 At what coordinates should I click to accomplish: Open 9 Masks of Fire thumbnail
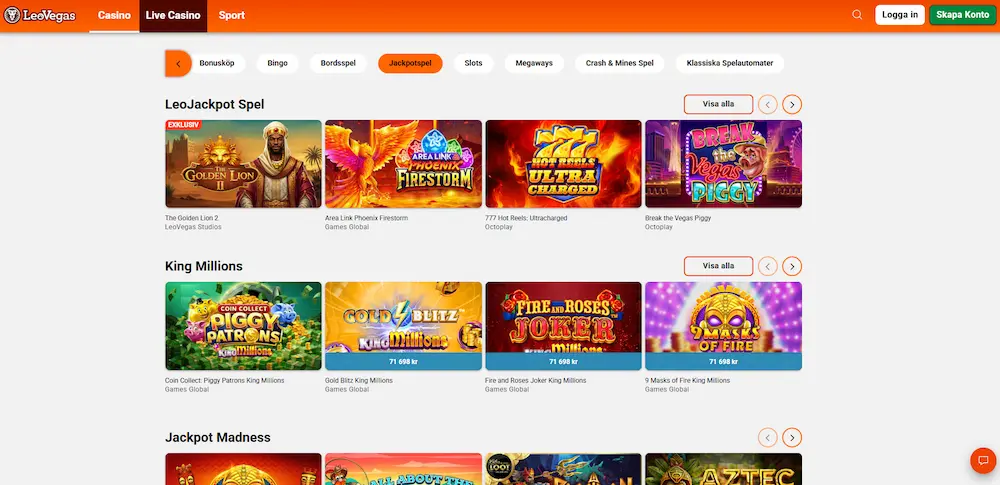point(723,326)
